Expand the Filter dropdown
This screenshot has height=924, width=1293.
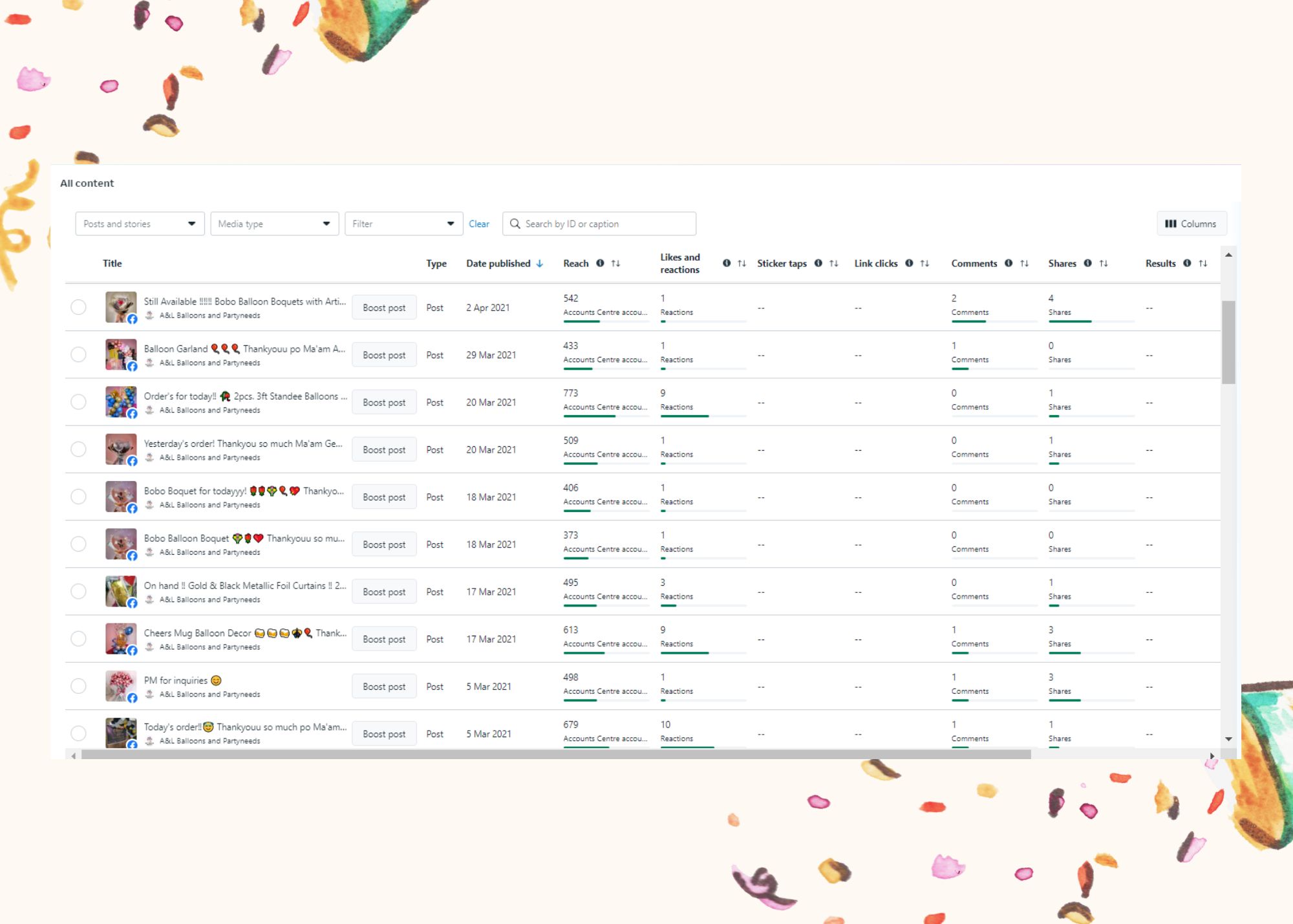[x=403, y=224]
